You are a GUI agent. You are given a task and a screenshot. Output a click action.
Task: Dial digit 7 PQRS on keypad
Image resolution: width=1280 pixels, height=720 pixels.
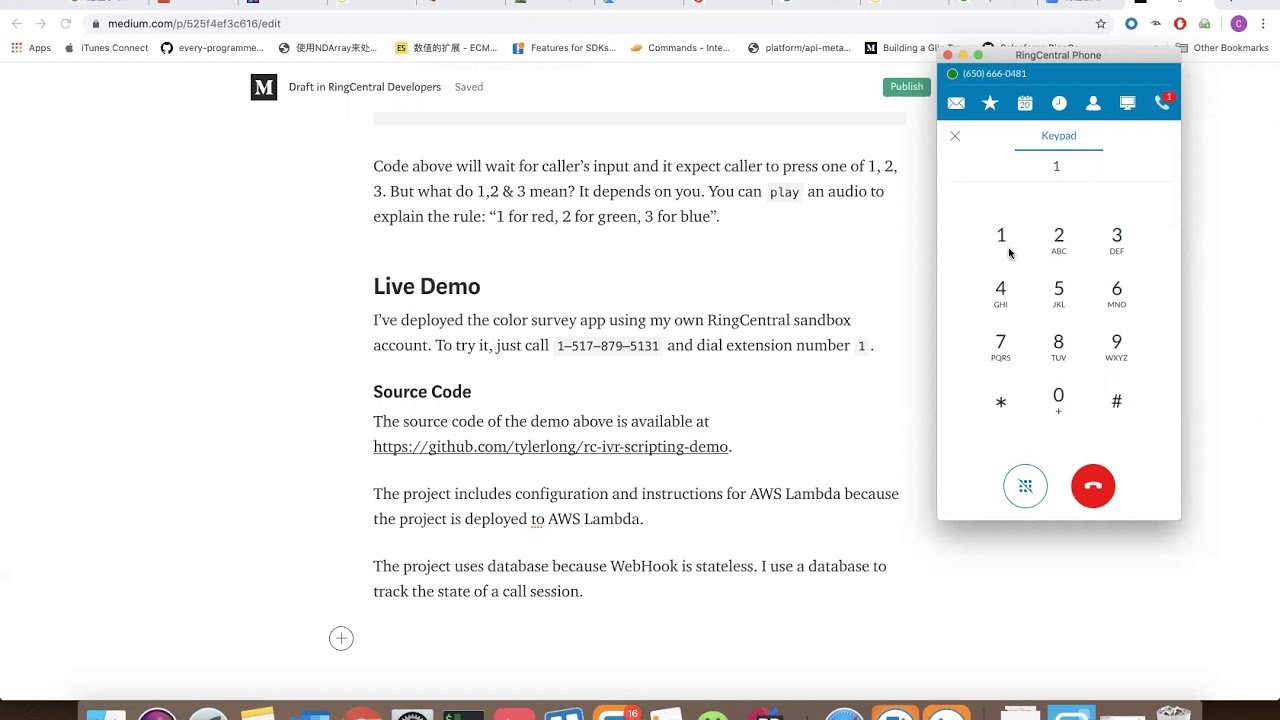pyautogui.click(x=1001, y=347)
